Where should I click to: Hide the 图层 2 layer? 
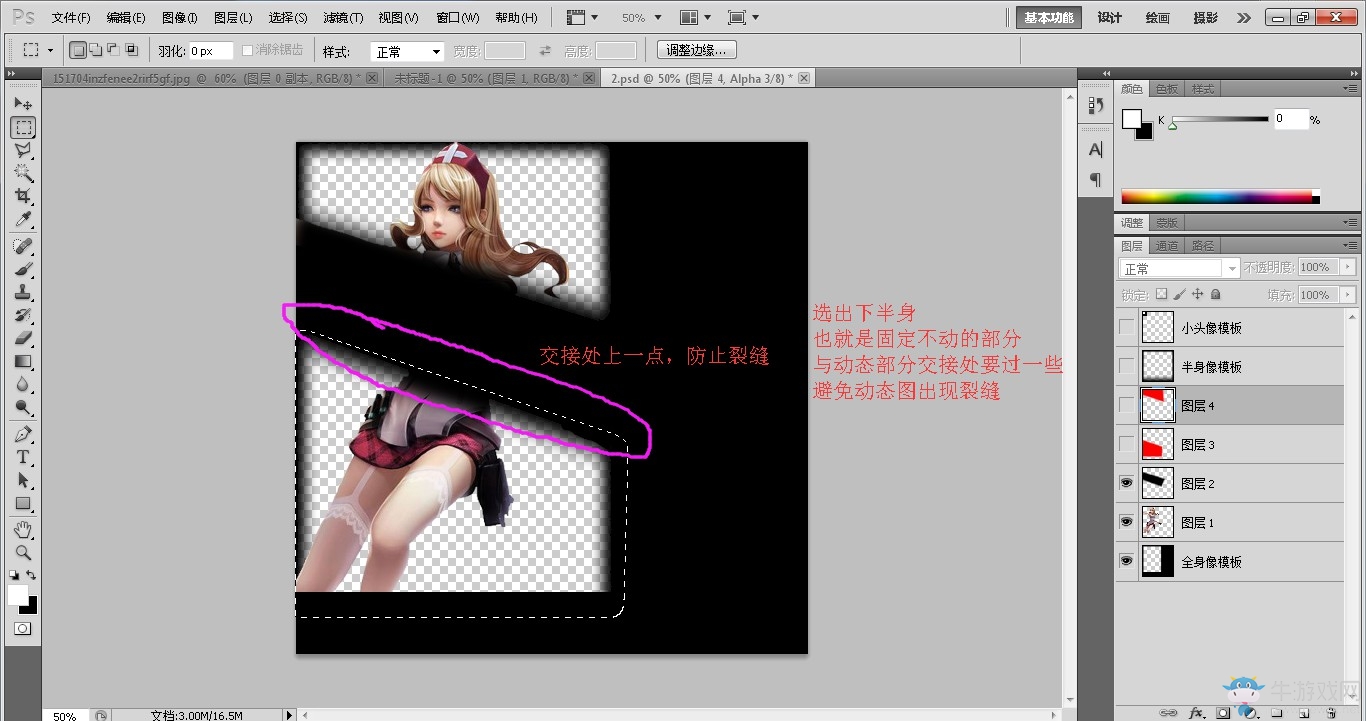(x=1127, y=483)
